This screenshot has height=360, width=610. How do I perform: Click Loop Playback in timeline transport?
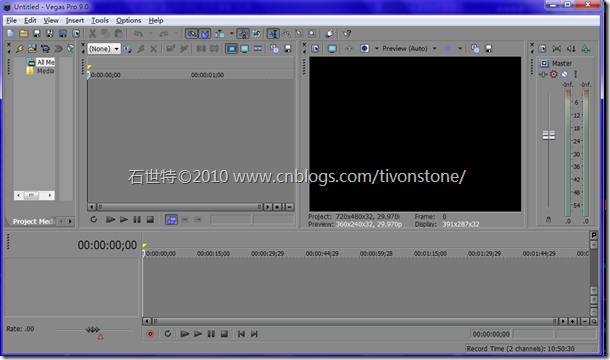[168, 334]
